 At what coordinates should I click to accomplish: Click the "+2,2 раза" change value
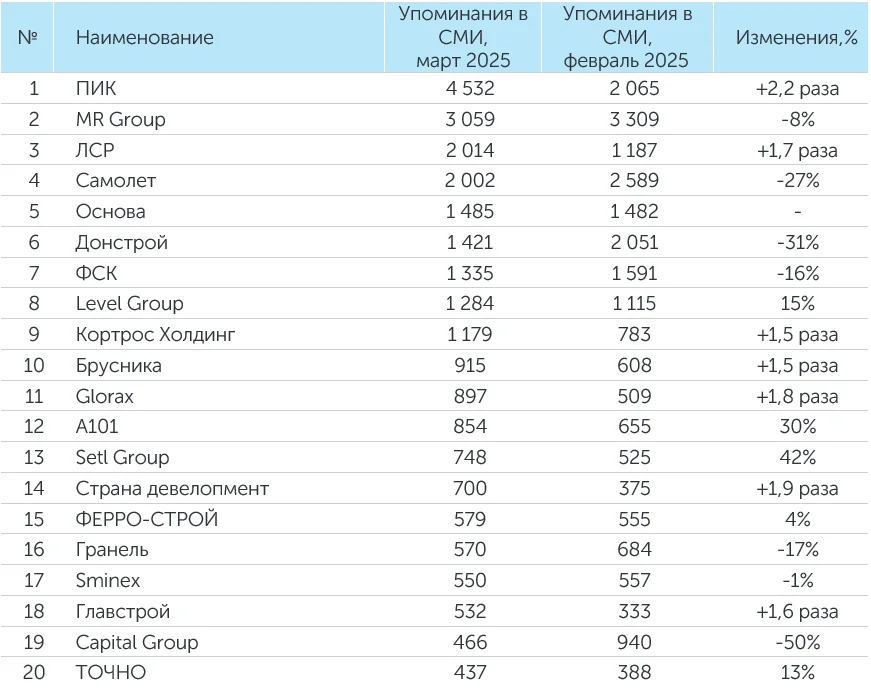click(x=797, y=88)
